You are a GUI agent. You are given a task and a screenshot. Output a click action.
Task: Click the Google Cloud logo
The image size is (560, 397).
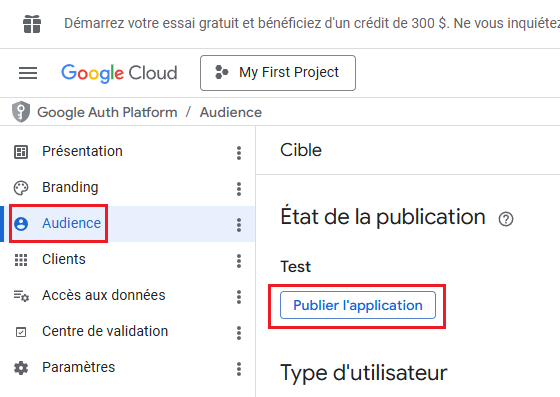click(x=119, y=73)
